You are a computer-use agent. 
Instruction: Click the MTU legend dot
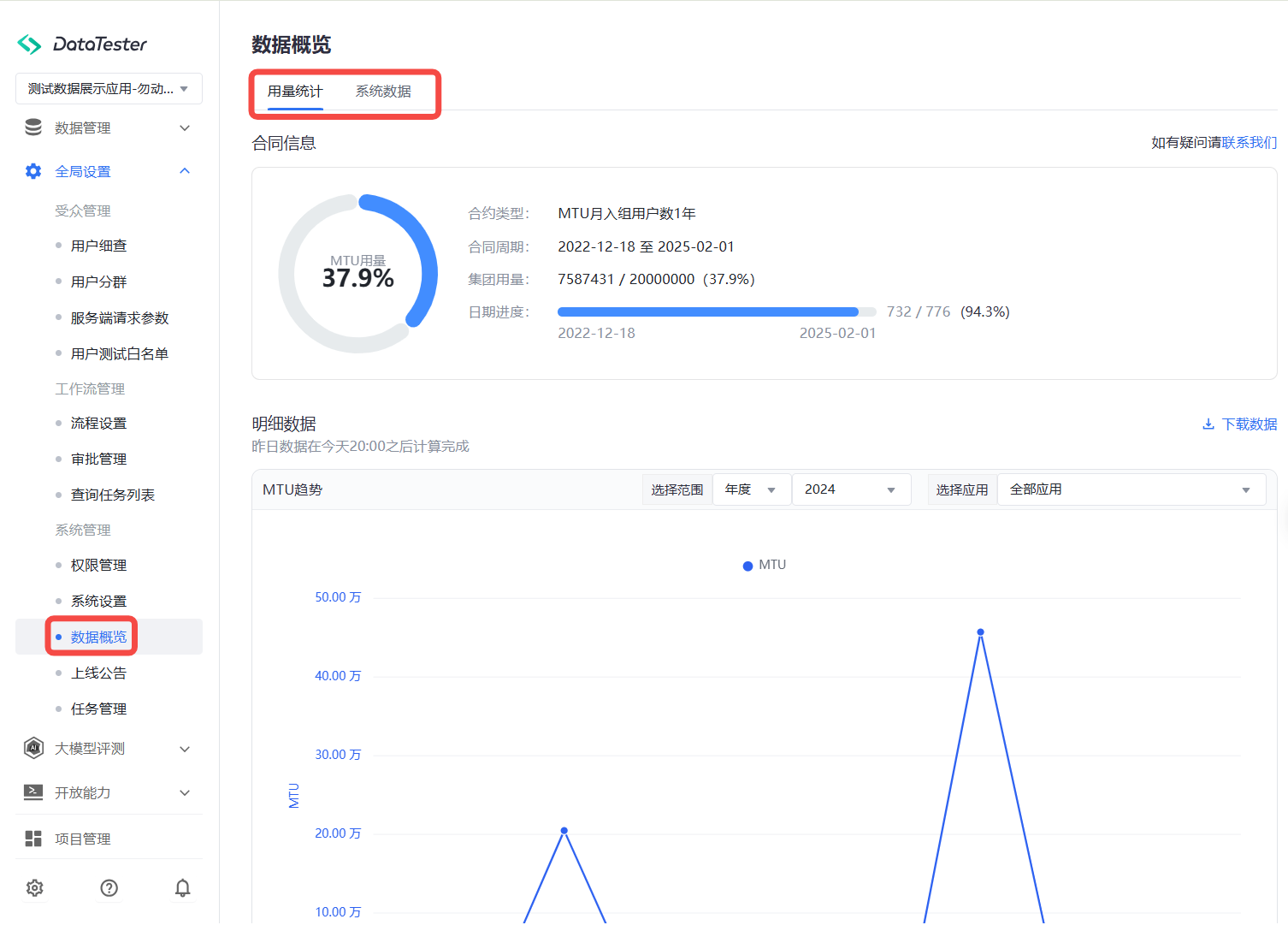747,566
